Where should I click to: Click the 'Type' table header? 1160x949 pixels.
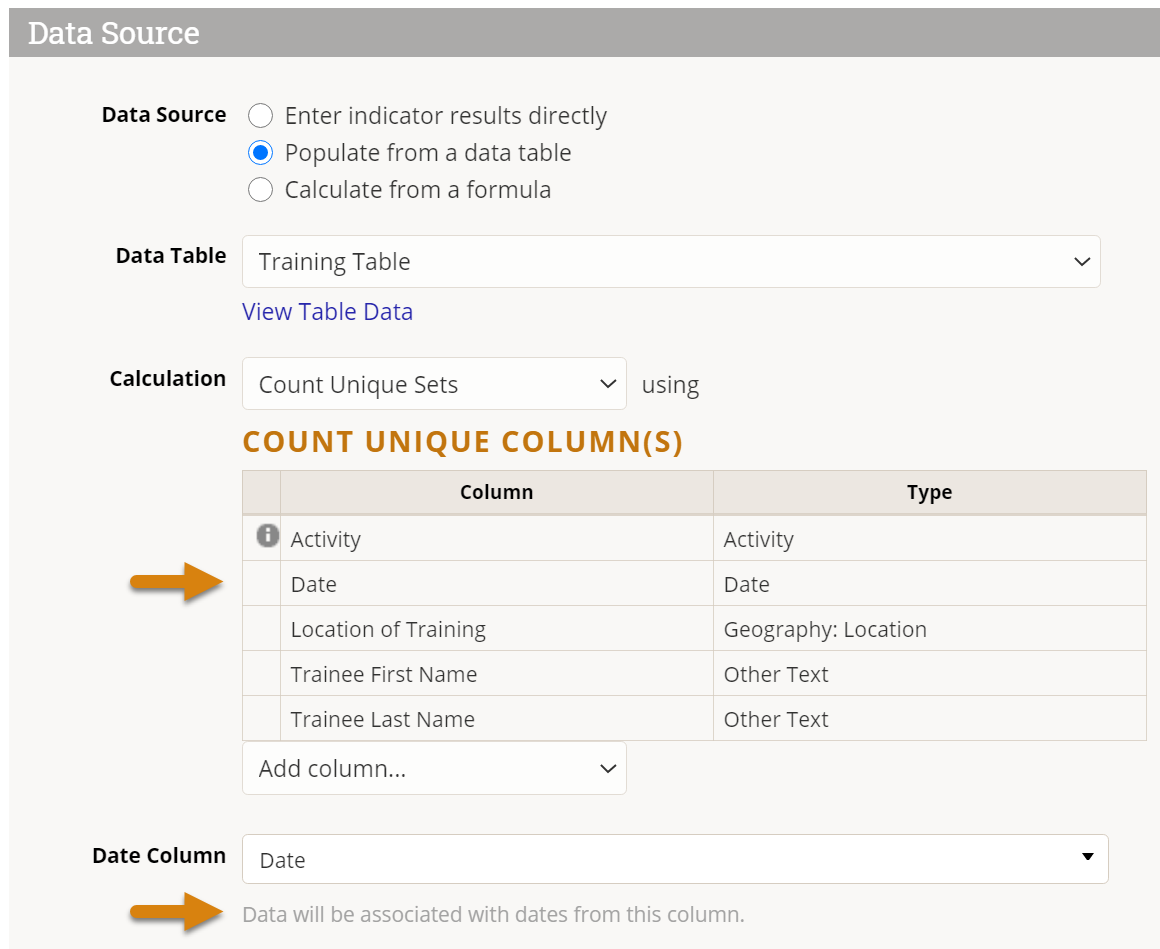click(x=929, y=492)
